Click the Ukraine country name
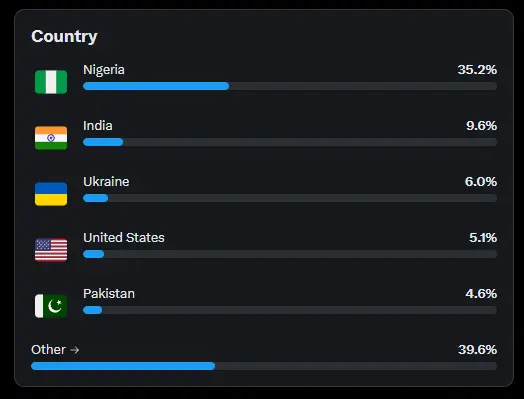Viewport: 524px width, 399px height. [x=106, y=181]
